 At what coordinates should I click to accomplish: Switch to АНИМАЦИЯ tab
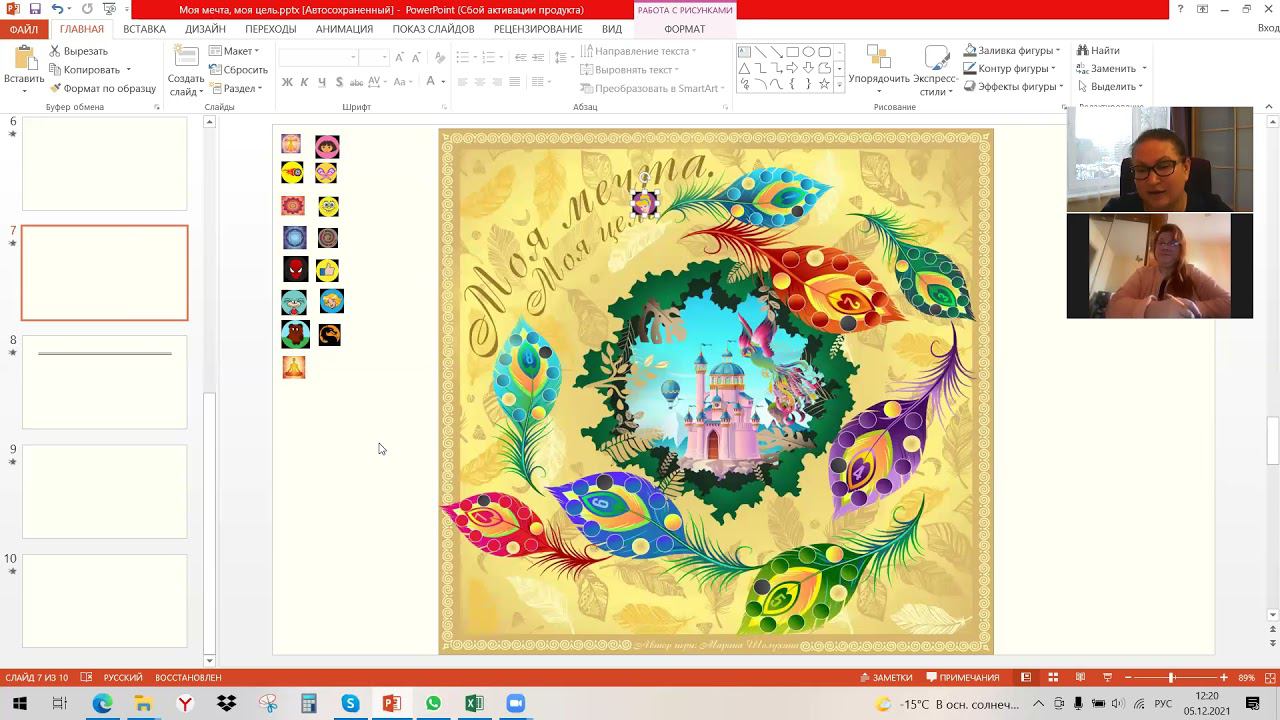[x=344, y=29]
